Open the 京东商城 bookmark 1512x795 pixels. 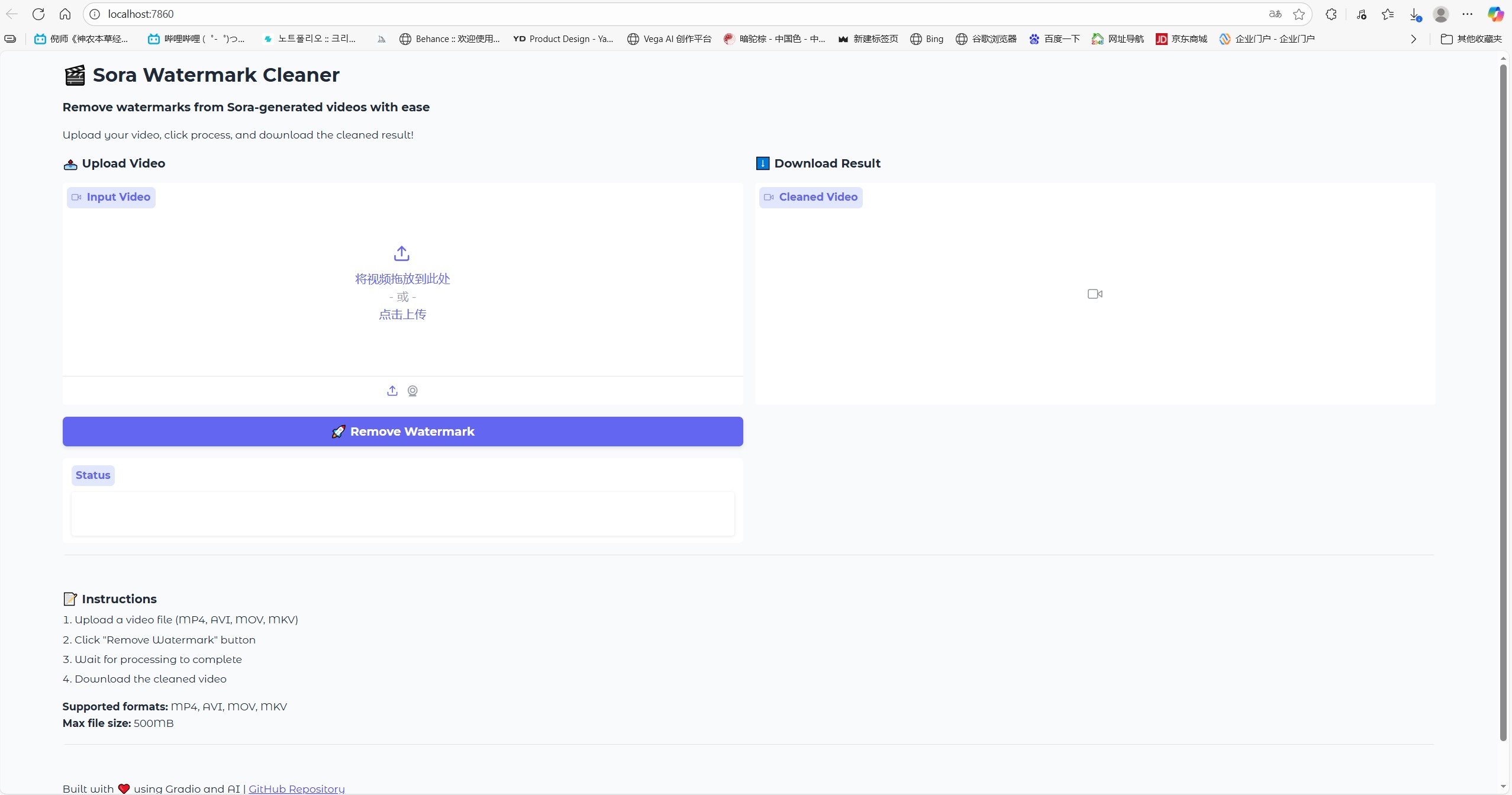point(1181,39)
